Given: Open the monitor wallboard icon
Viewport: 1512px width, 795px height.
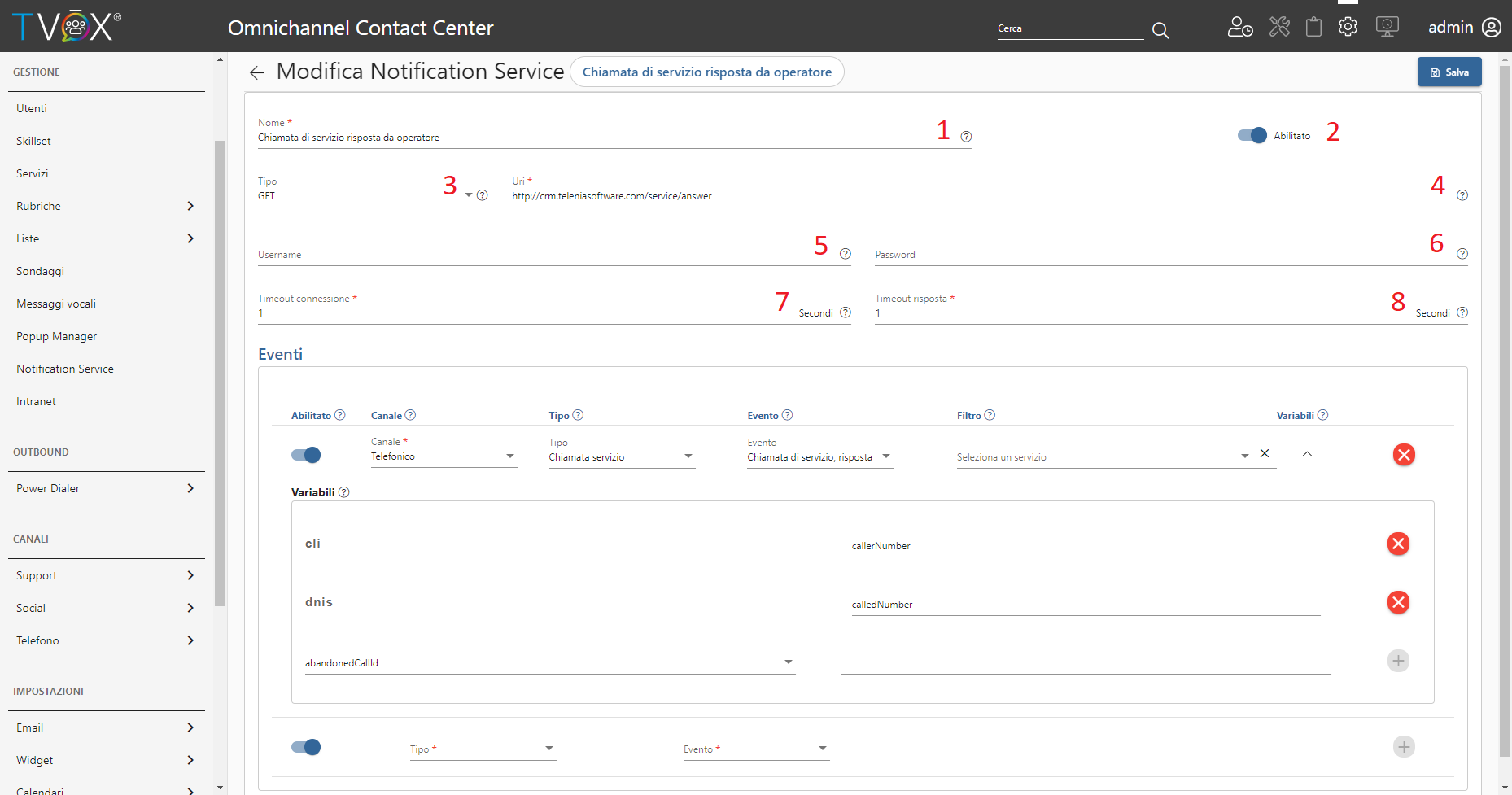Looking at the screenshot, I should click(1387, 27).
